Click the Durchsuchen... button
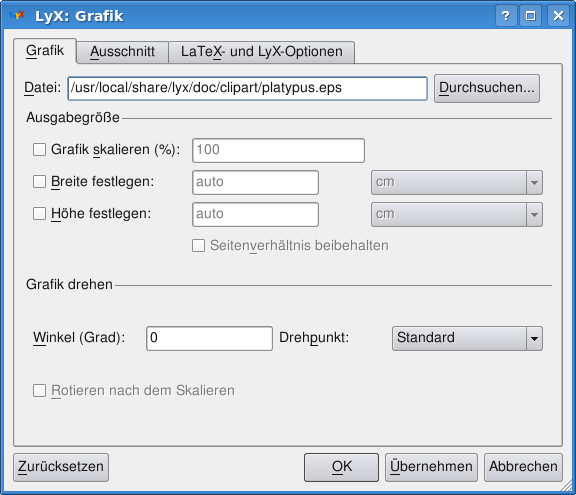This screenshot has width=576, height=495. pos(487,88)
